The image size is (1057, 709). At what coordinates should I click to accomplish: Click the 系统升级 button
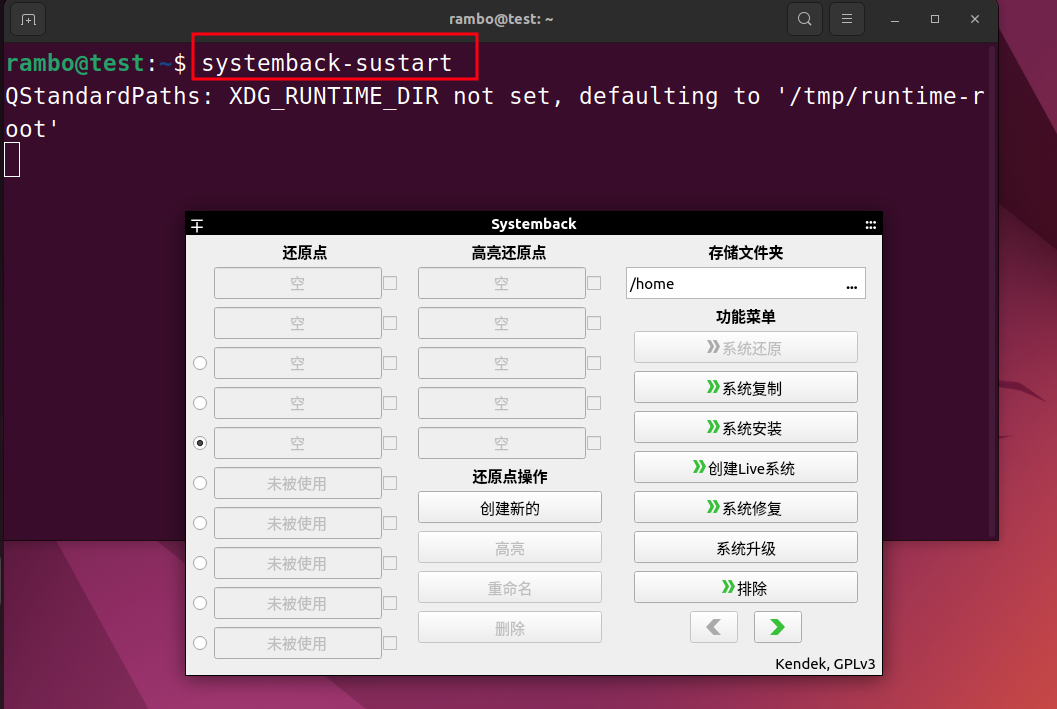tap(745, 548)
